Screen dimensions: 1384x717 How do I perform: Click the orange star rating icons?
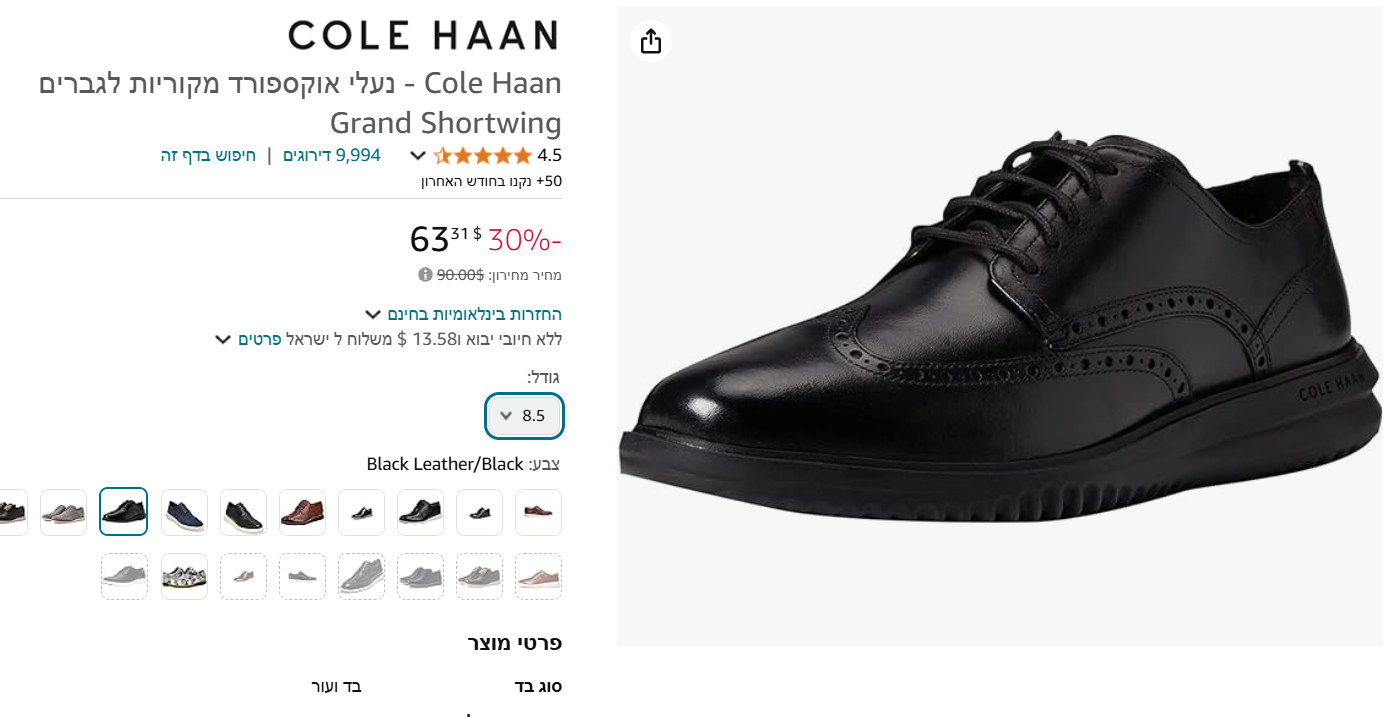(483, 155)
